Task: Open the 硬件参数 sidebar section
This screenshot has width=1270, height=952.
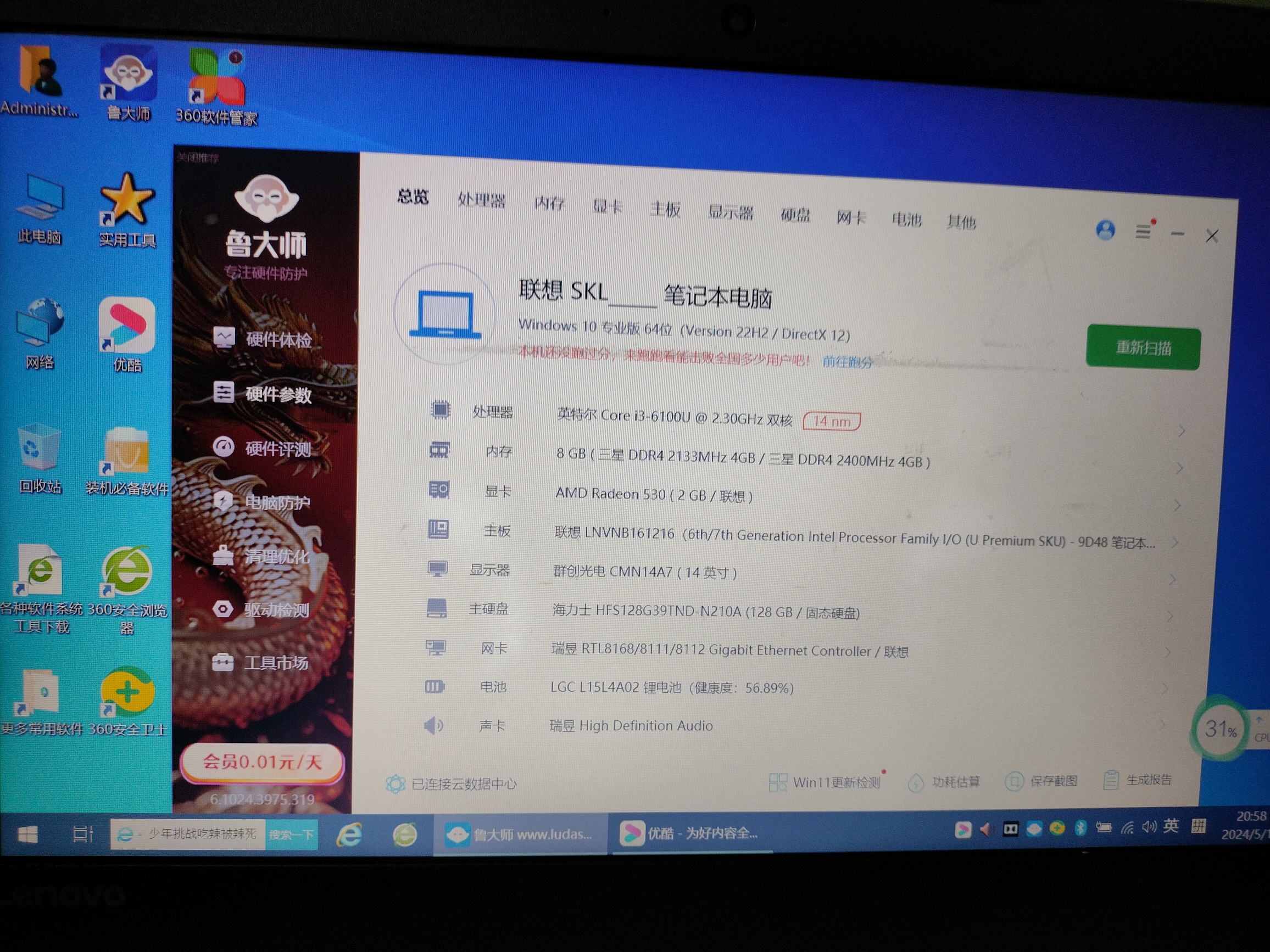Action: tap(263, 394)
